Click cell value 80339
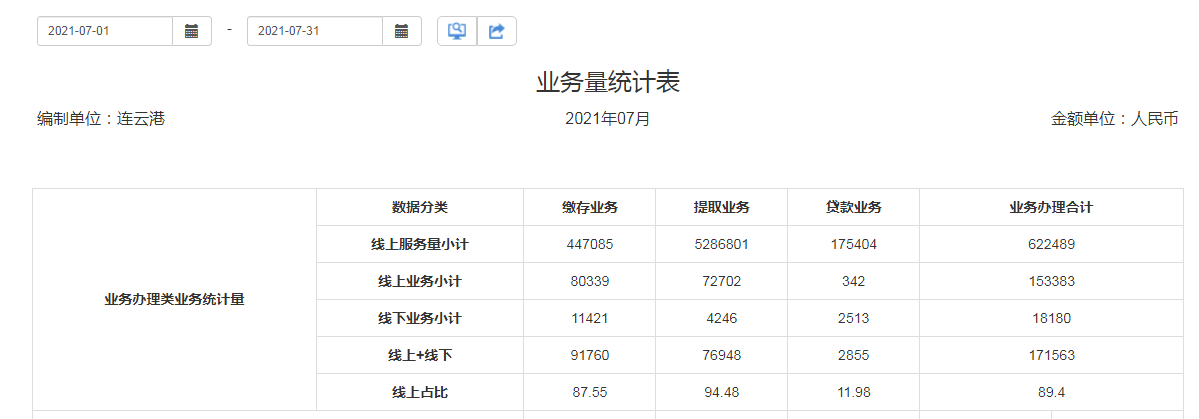 590,281
